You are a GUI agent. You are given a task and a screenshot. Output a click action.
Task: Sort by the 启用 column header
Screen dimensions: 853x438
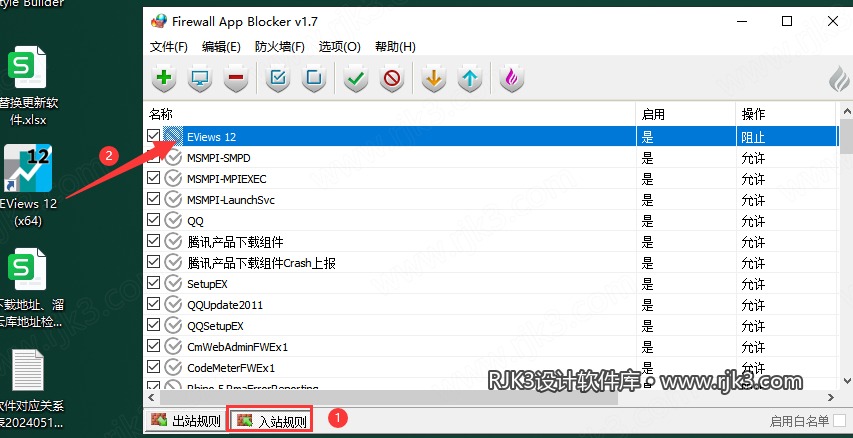(x=686, y=114)
